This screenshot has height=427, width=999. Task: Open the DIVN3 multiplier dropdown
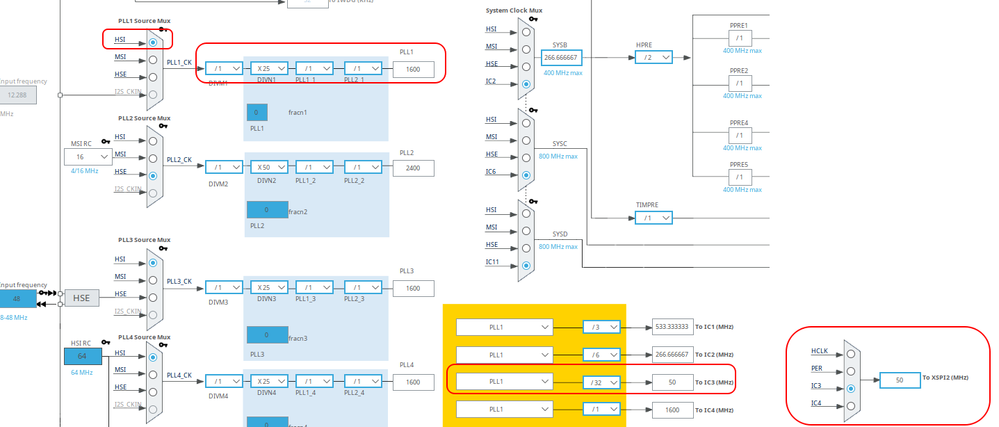click(269, 287)
